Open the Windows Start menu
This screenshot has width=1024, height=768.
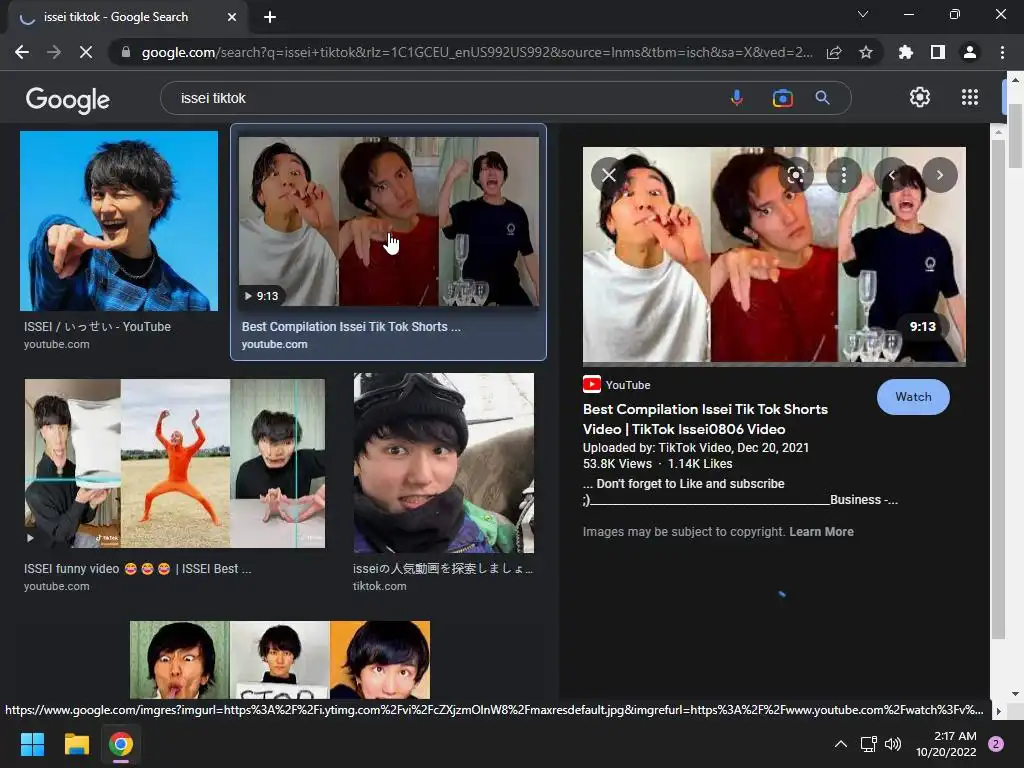(32, 744)
